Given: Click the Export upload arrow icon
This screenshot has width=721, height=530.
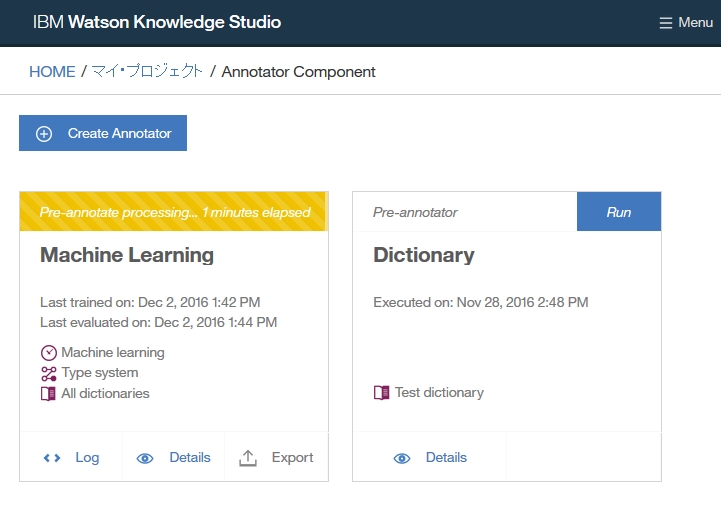Looking at the screenshot, I should click(x=249, y=458).
